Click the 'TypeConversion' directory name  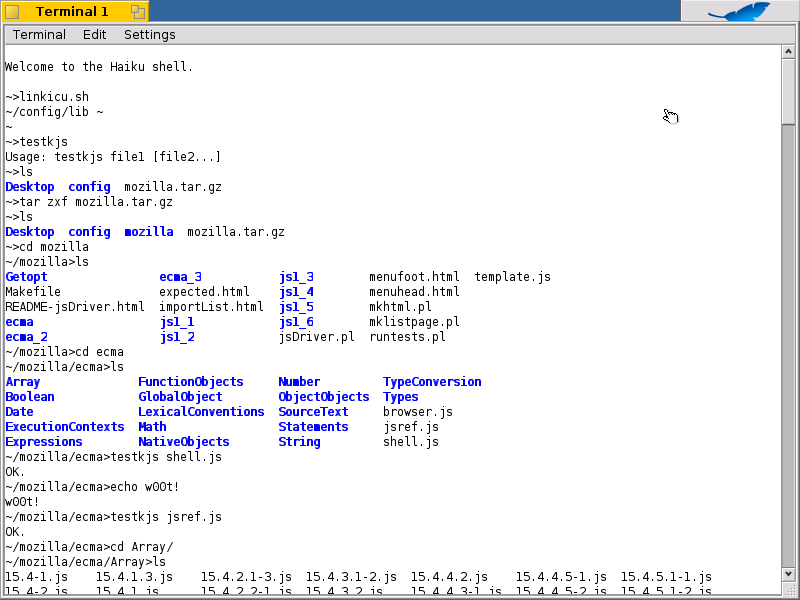click(x=432, y=382)
